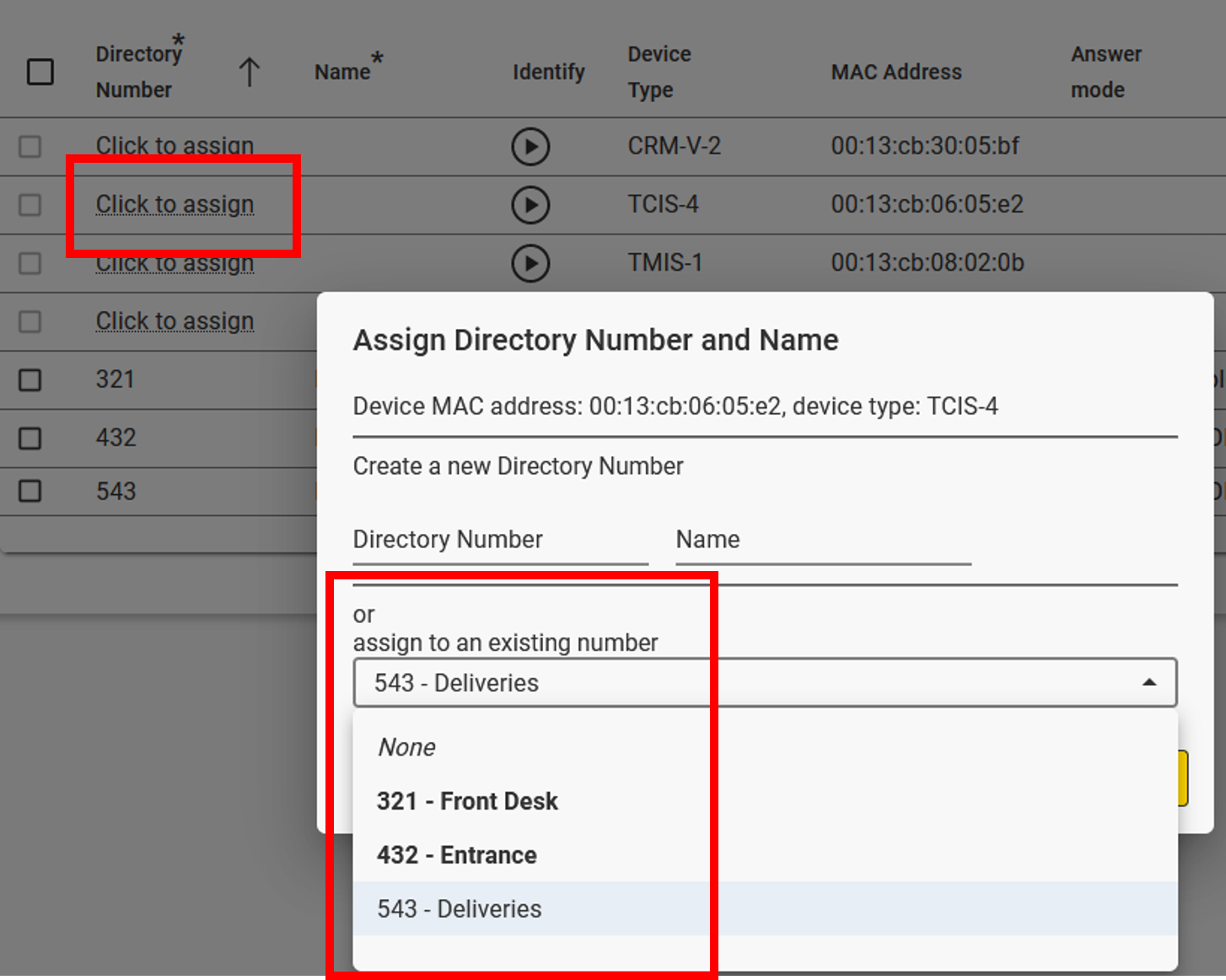Click the MAC Address column header
The image size is (1226, 980).
[895, 73]
